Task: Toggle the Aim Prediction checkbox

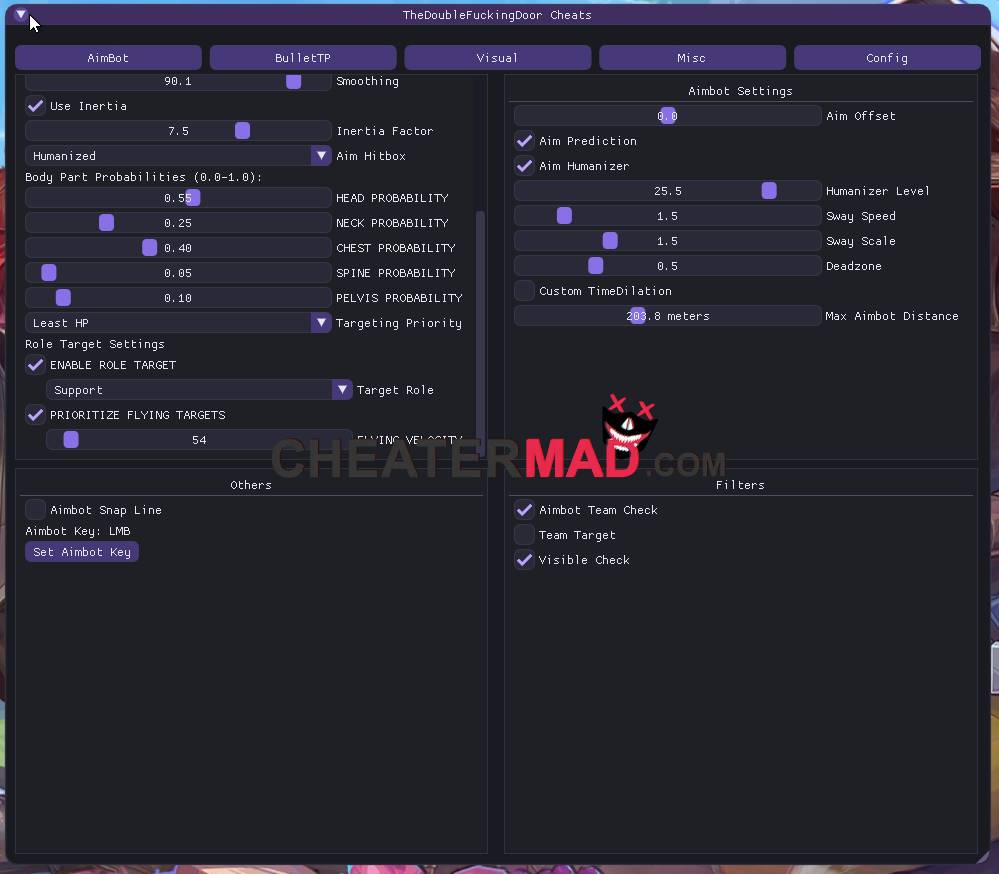Action: (x=524, y=141)
